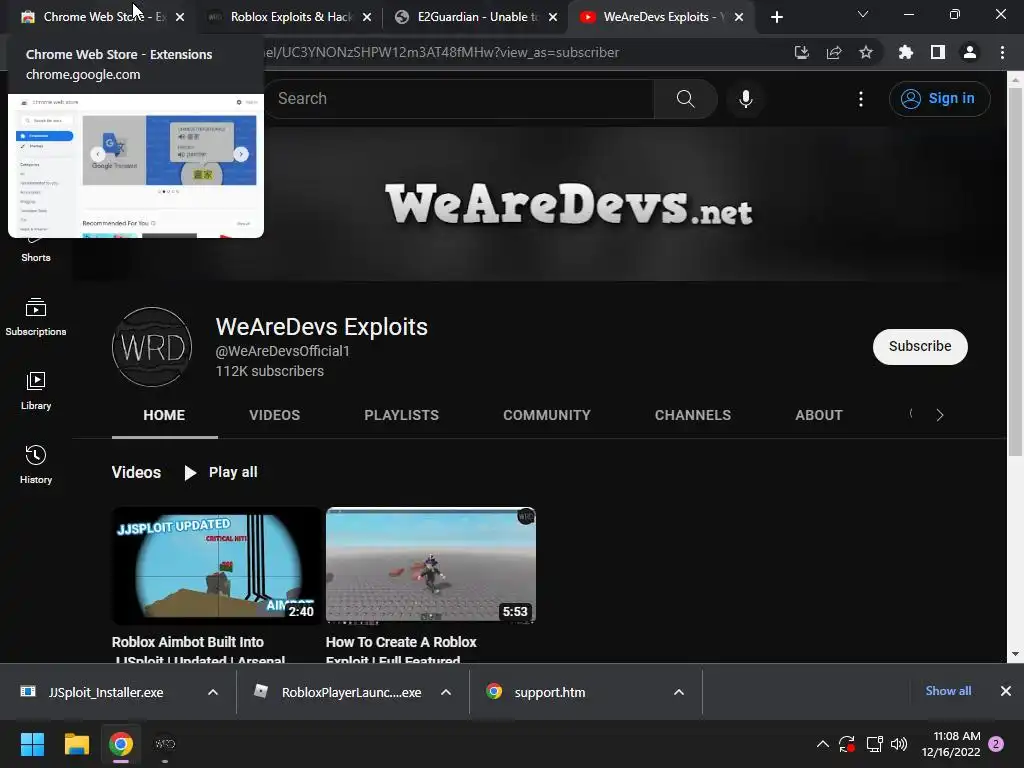This screenshot has height=768, width=1024.
Task: Click the YouTube search magnifier button
Action: [685, 99]
